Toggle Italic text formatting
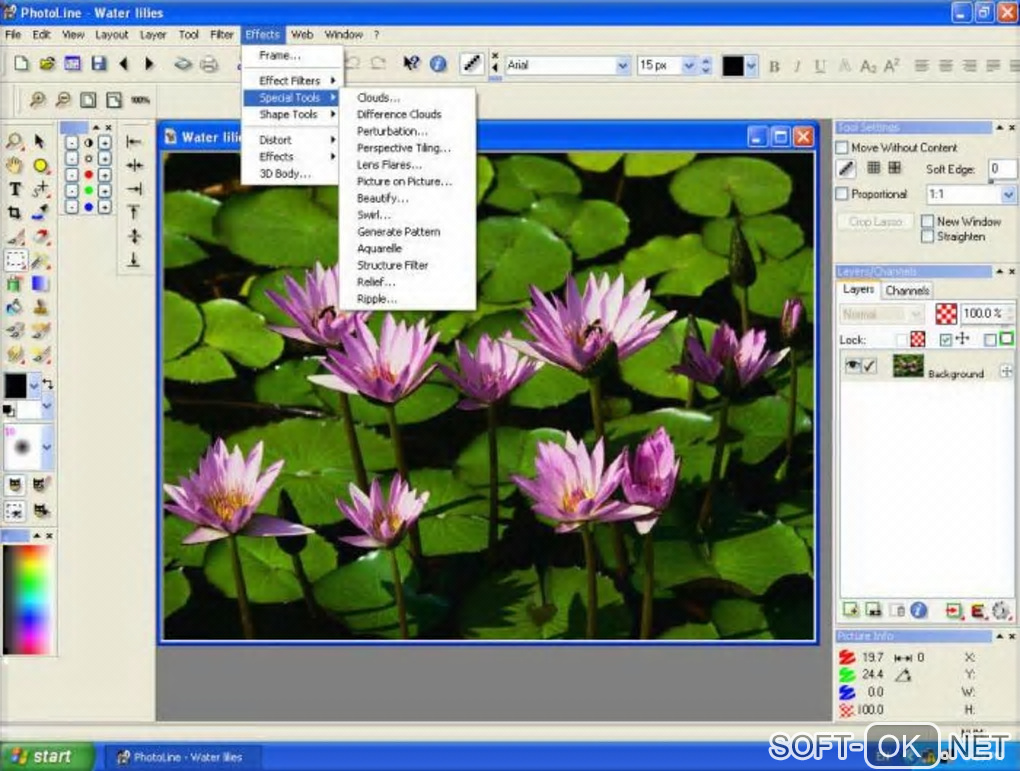Image resolution: width=1020 pixels, height=771 pixels. pyautogui.click(x=797, y=66)
